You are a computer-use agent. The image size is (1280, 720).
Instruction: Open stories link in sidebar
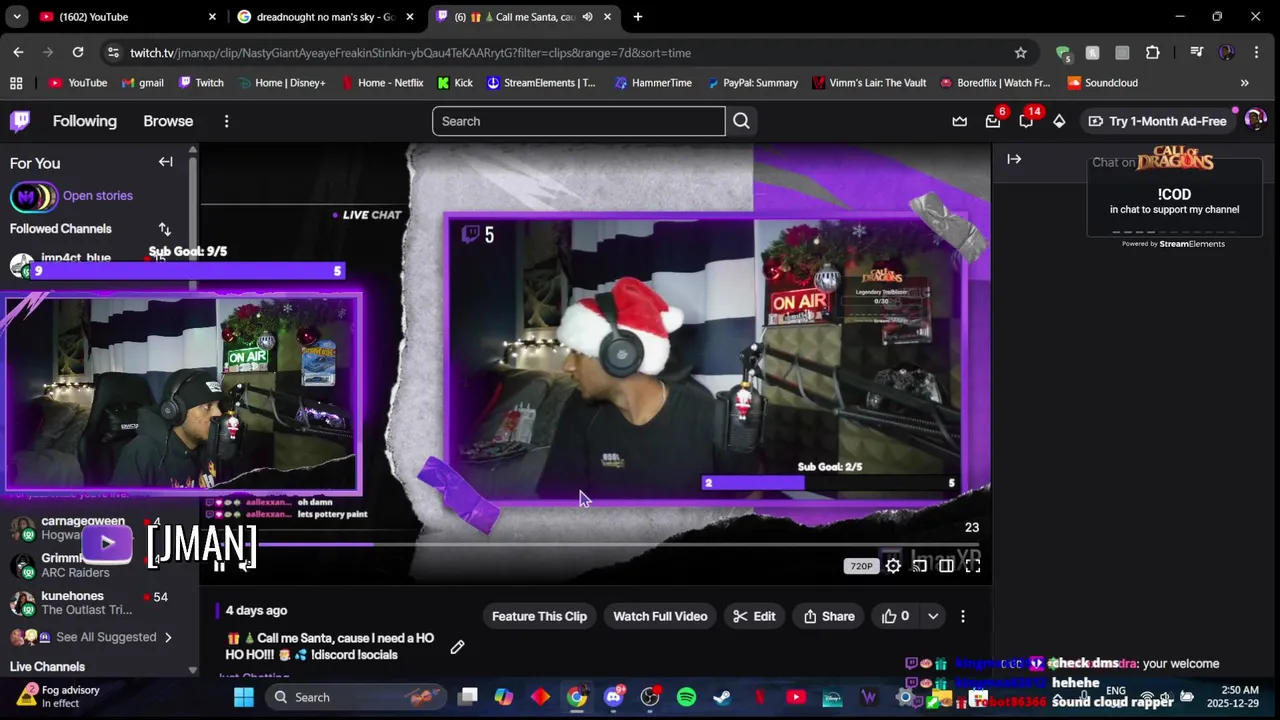(x=97, y=196)
